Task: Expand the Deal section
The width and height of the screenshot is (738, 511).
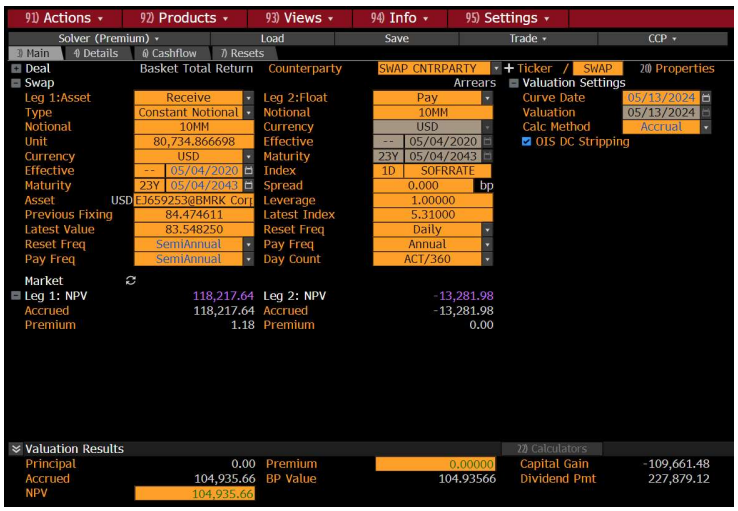Action: (16, 69)
